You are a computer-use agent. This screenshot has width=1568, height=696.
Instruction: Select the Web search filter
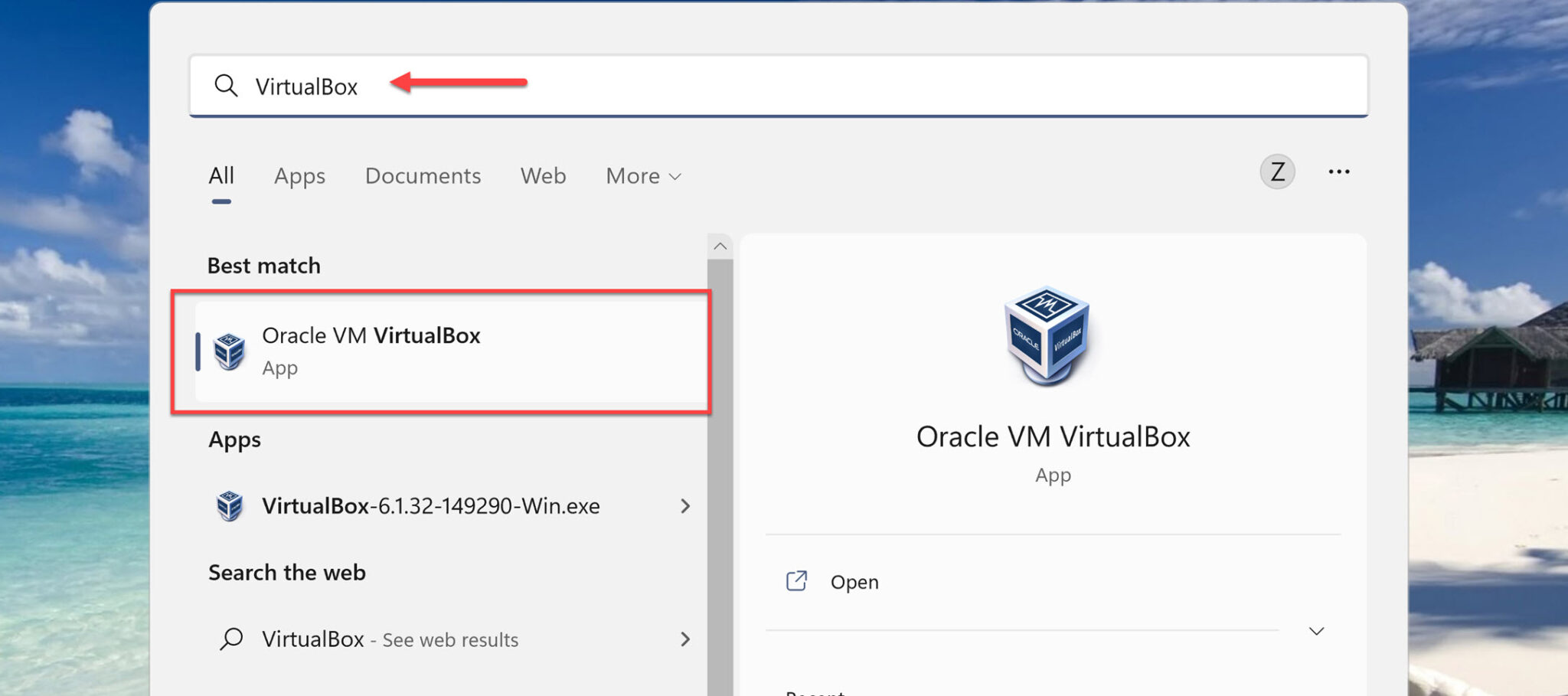click(x=543, y=176)
